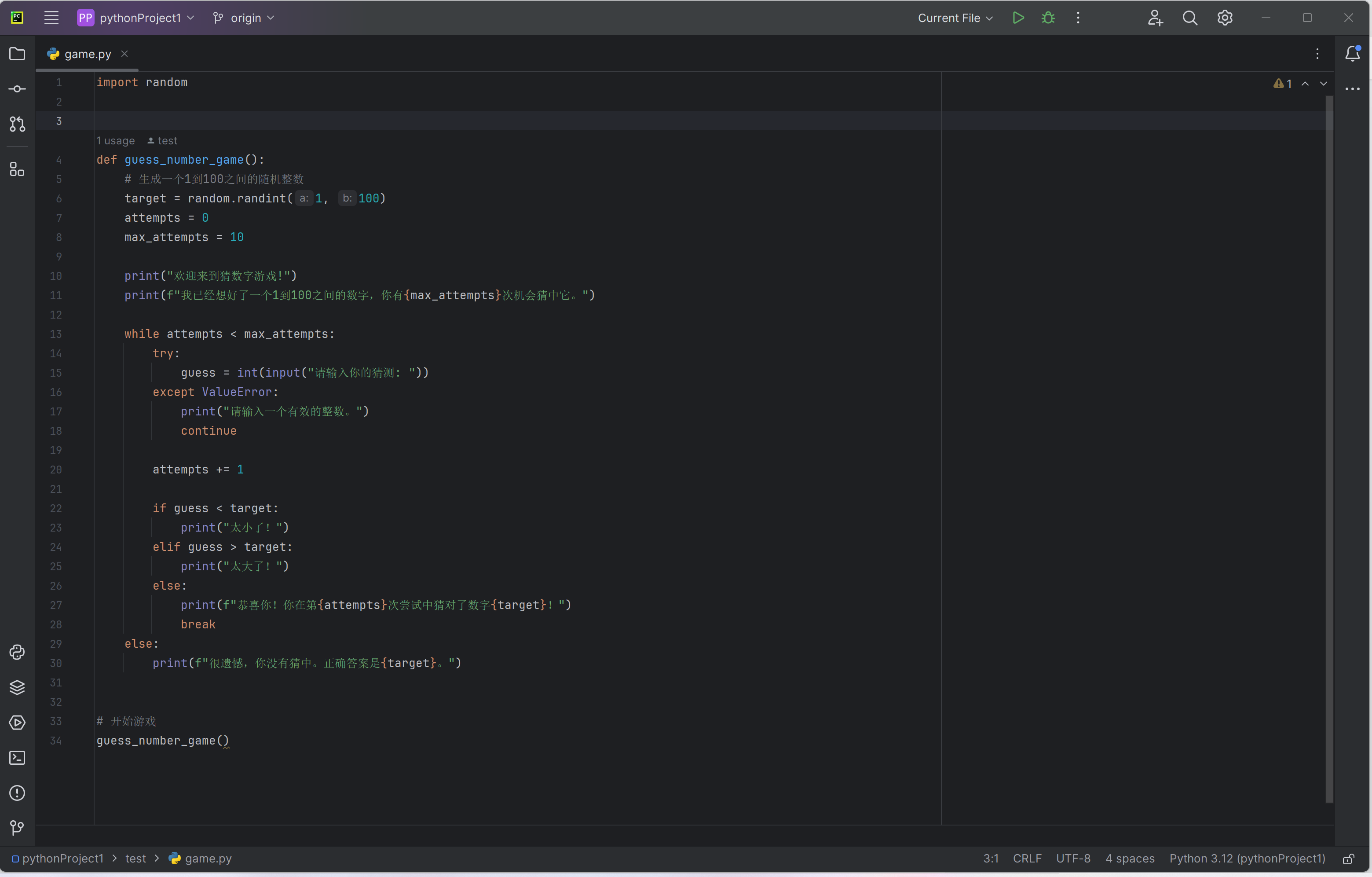Open the Terminal tool window
This screenshot has width=1372, height=877.
[x=17, y=757]
